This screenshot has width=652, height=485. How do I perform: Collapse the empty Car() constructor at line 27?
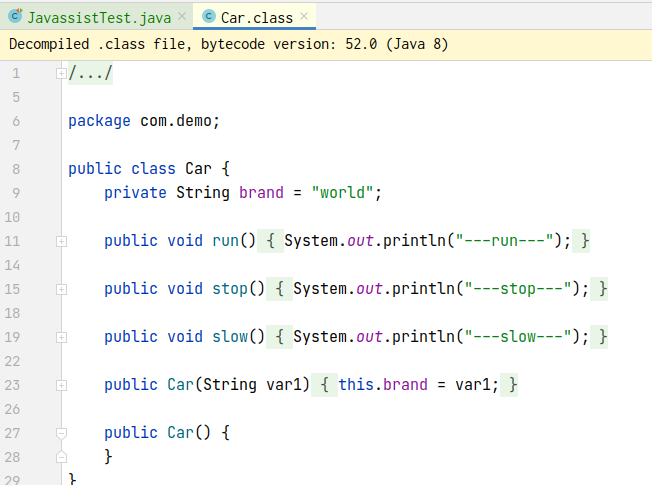[61, 433]
